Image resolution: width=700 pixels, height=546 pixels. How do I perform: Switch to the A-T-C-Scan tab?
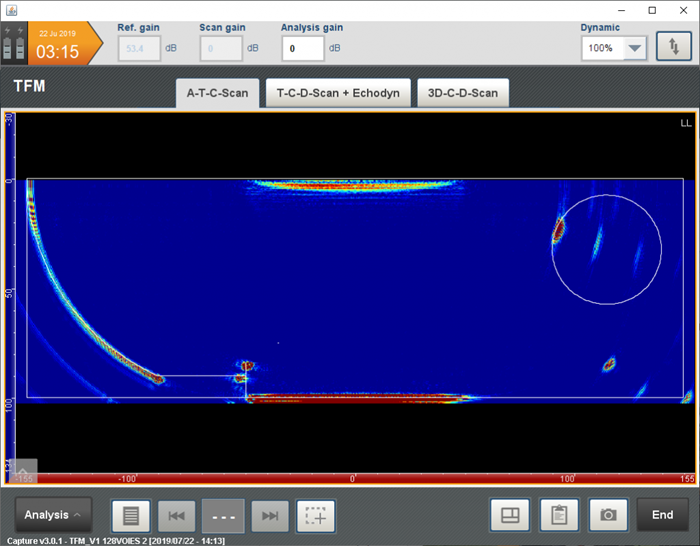(217, 93)
